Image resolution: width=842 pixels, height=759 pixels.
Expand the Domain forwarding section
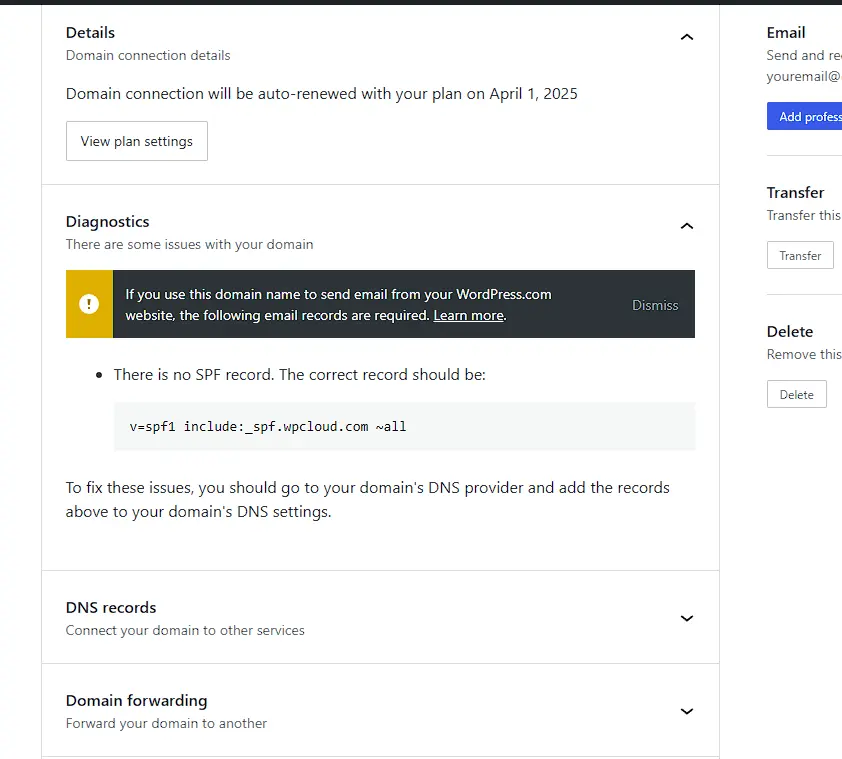(686, 711)
